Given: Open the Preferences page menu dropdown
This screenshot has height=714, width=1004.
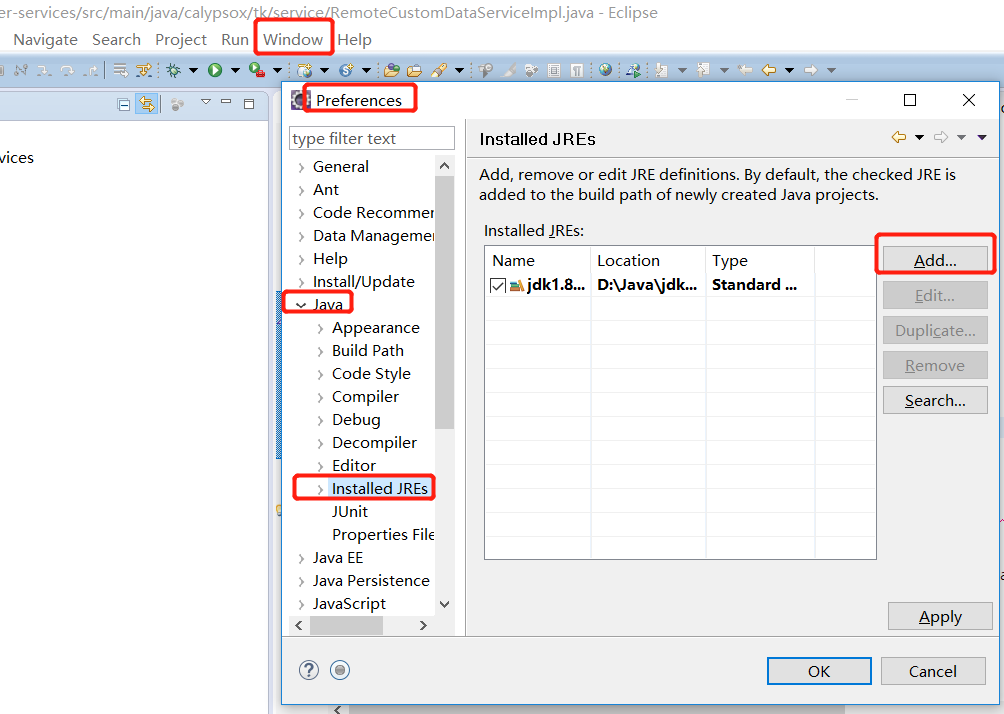Looking at the screenshot, I should click(x=982, y=137).
